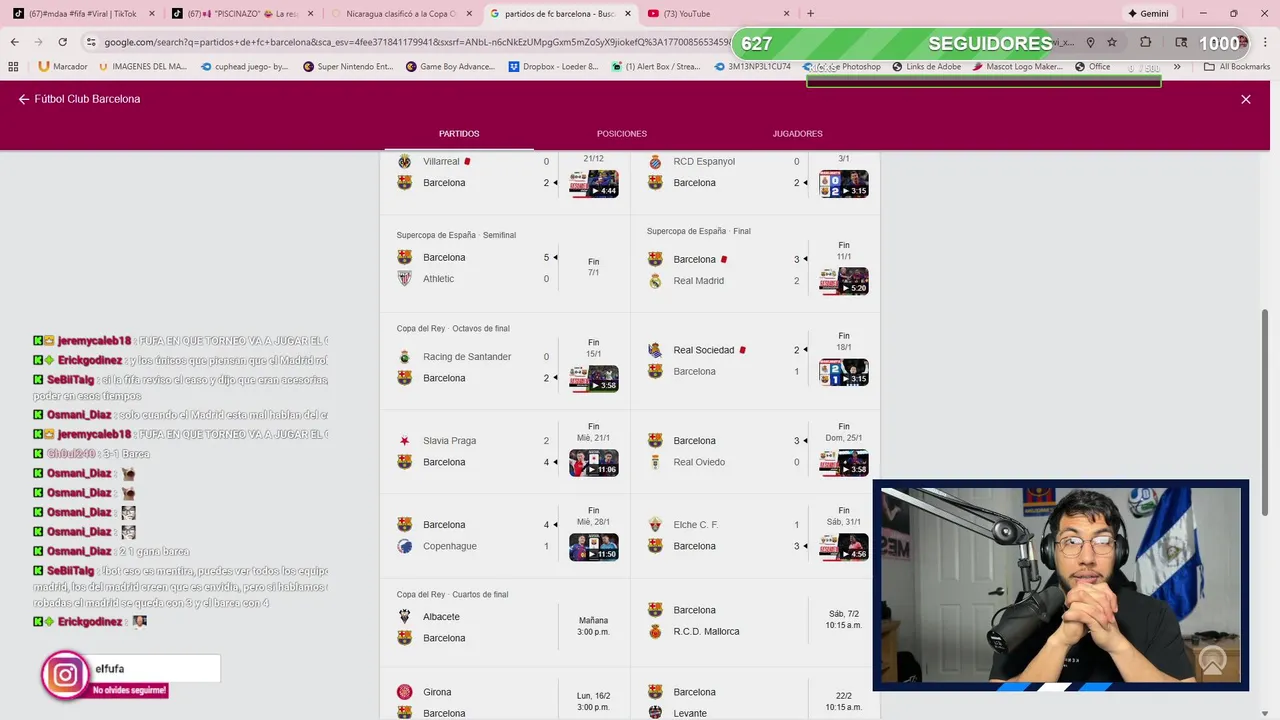
Task: Click the Elche C. F. crest icon
Action: point(655,525)
